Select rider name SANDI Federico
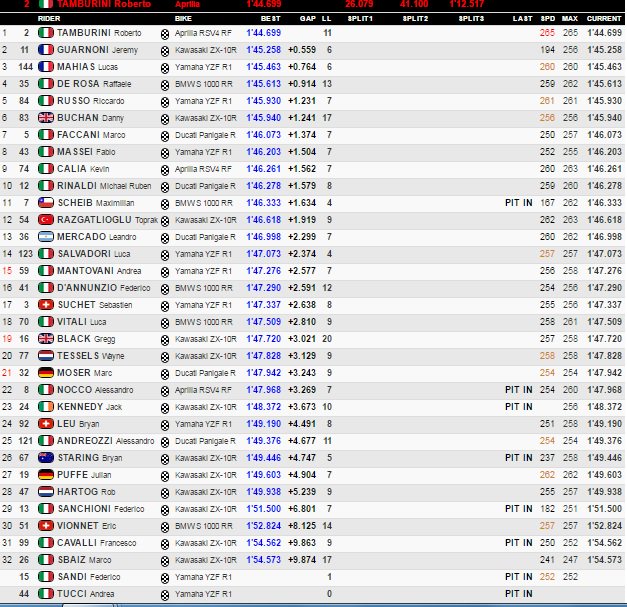 pyautogui.click(x=89, y=577)
